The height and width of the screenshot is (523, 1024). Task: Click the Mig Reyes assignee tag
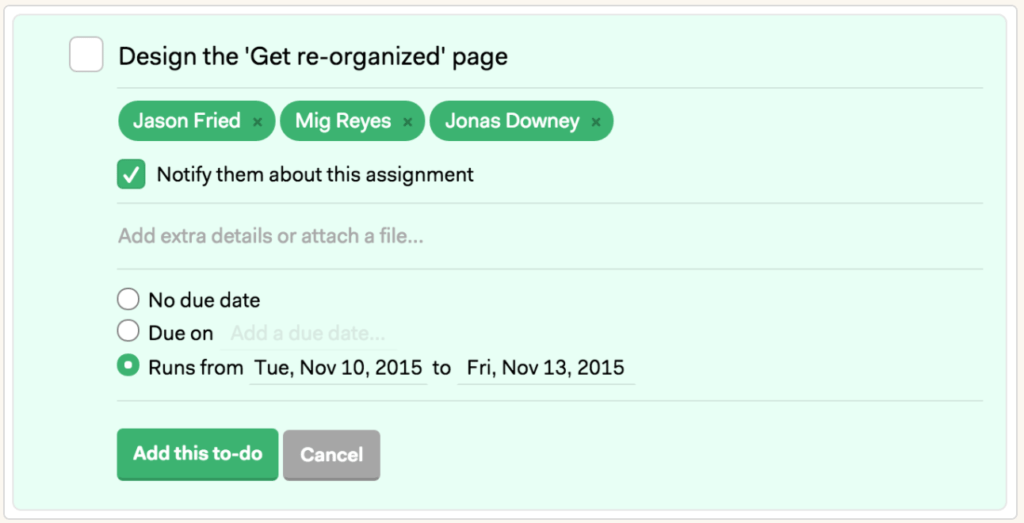click(x=353, y=121)
